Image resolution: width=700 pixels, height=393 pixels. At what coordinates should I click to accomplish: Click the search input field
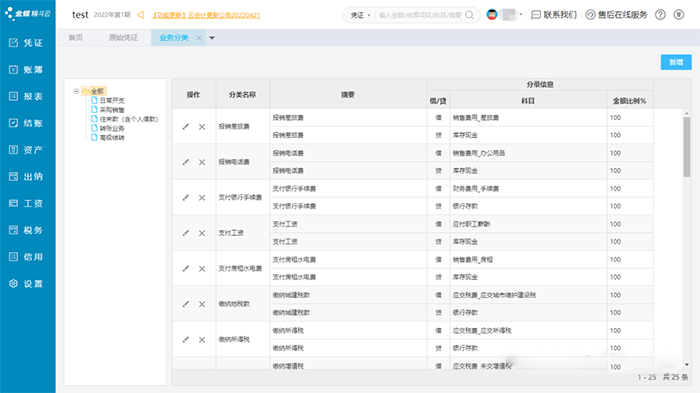[x=420, y=15]
